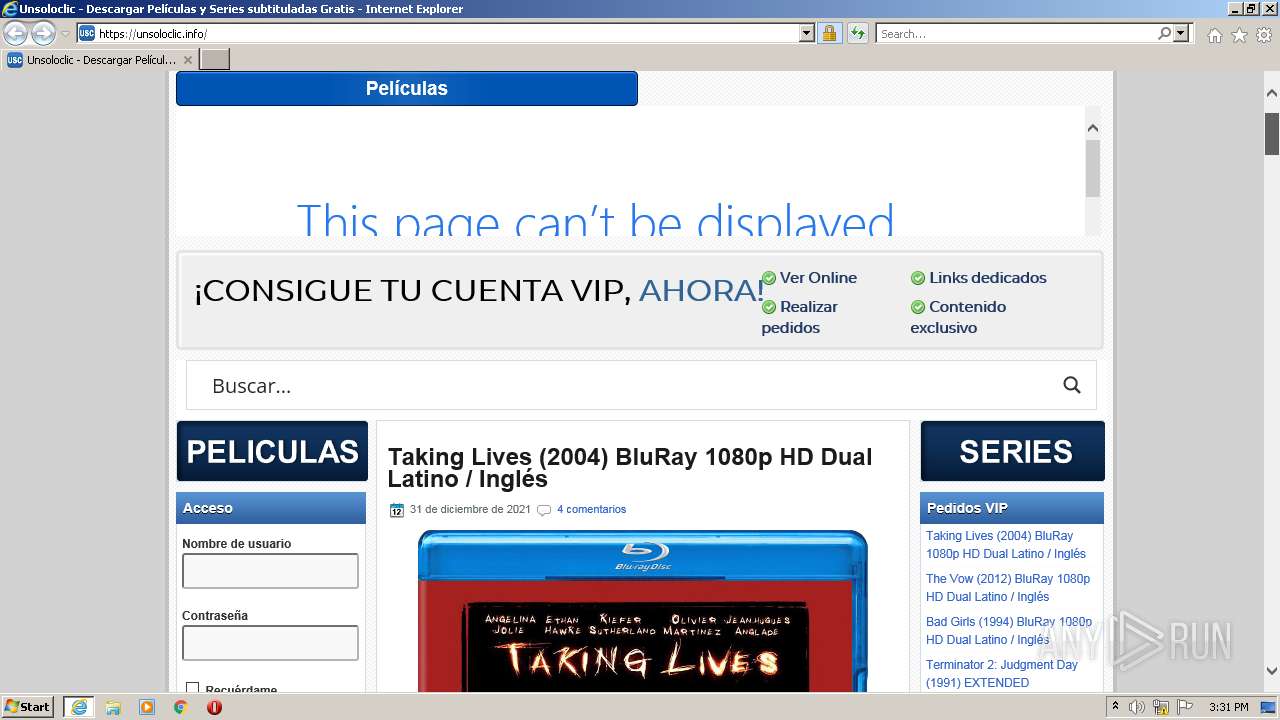
Task: Click the page scrollbar down arrow
Action: tap(1271, 671)
